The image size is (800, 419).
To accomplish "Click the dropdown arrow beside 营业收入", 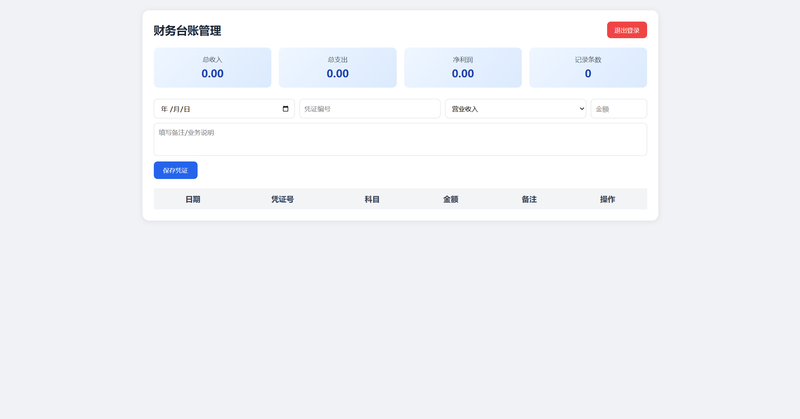I will coord(582,109).
